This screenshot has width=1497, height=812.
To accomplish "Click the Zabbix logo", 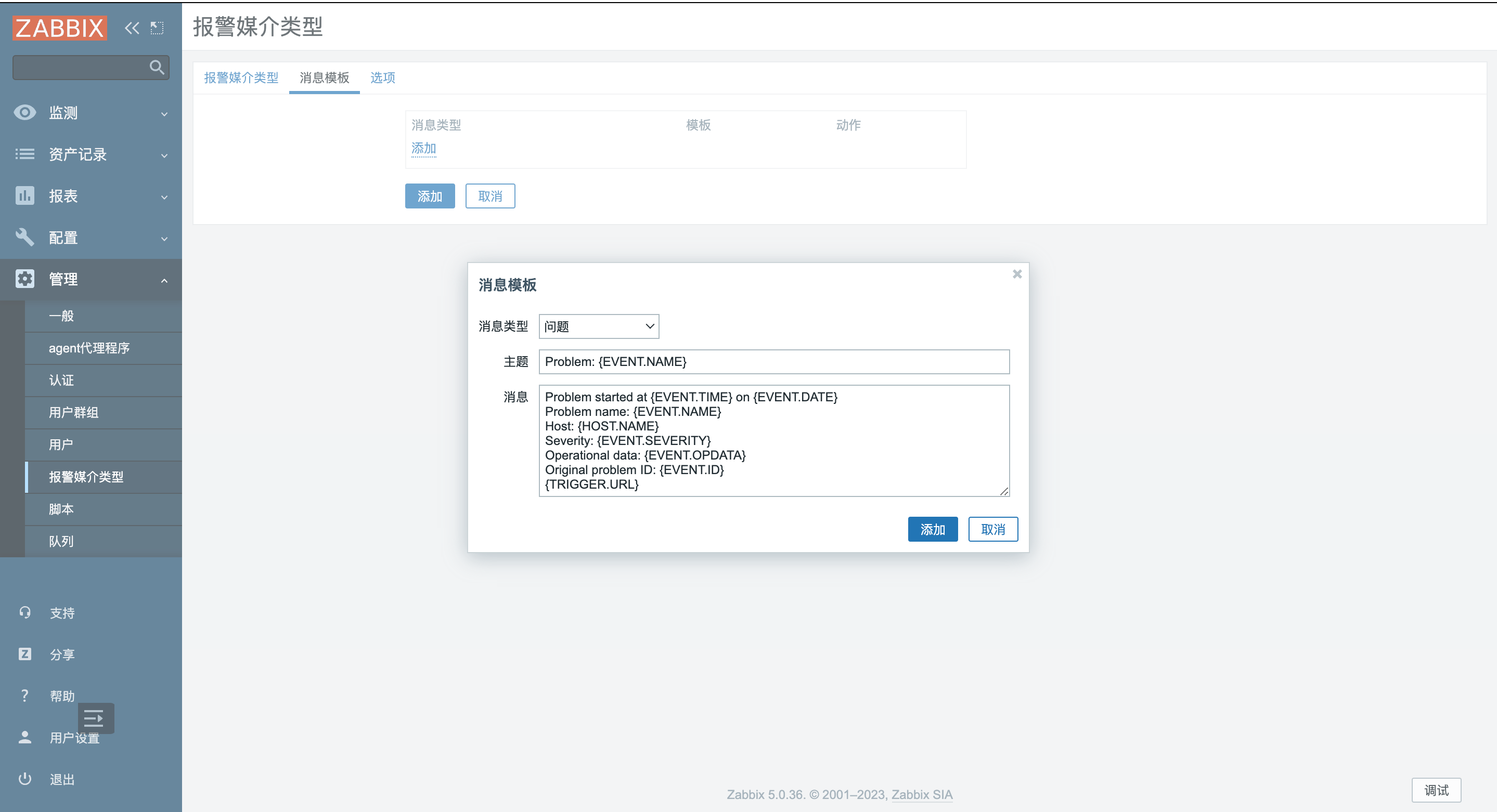I will [x=59, y=28].
